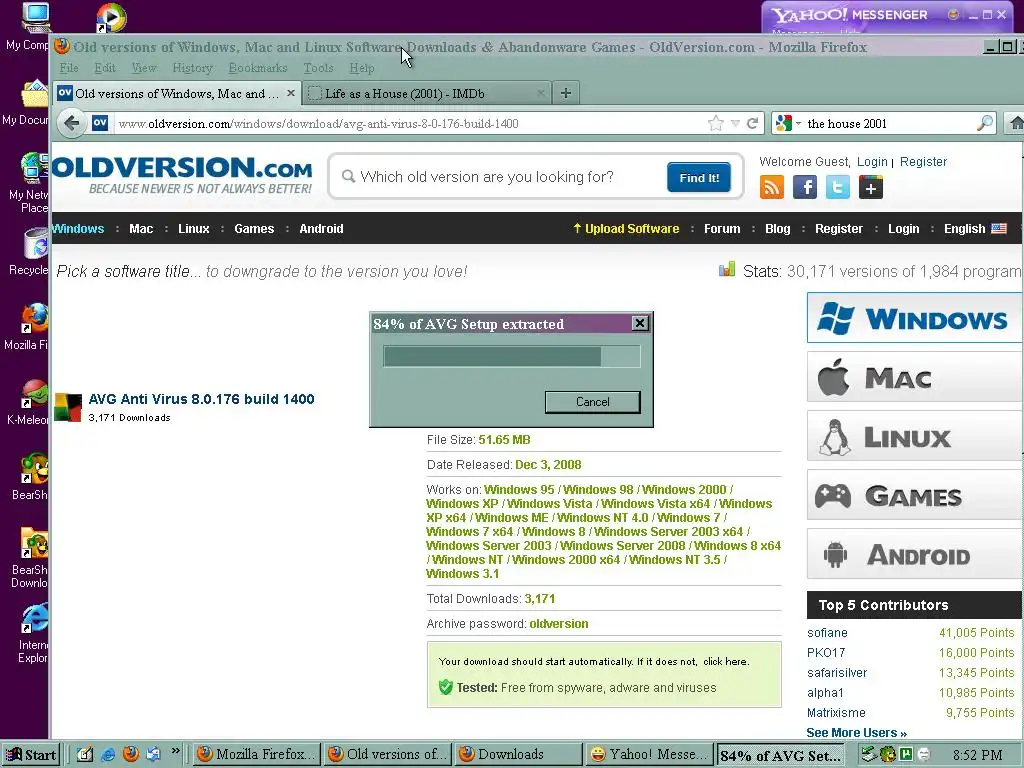
Task: Bookmark this page with the star icon
Action: pos(716,123)
